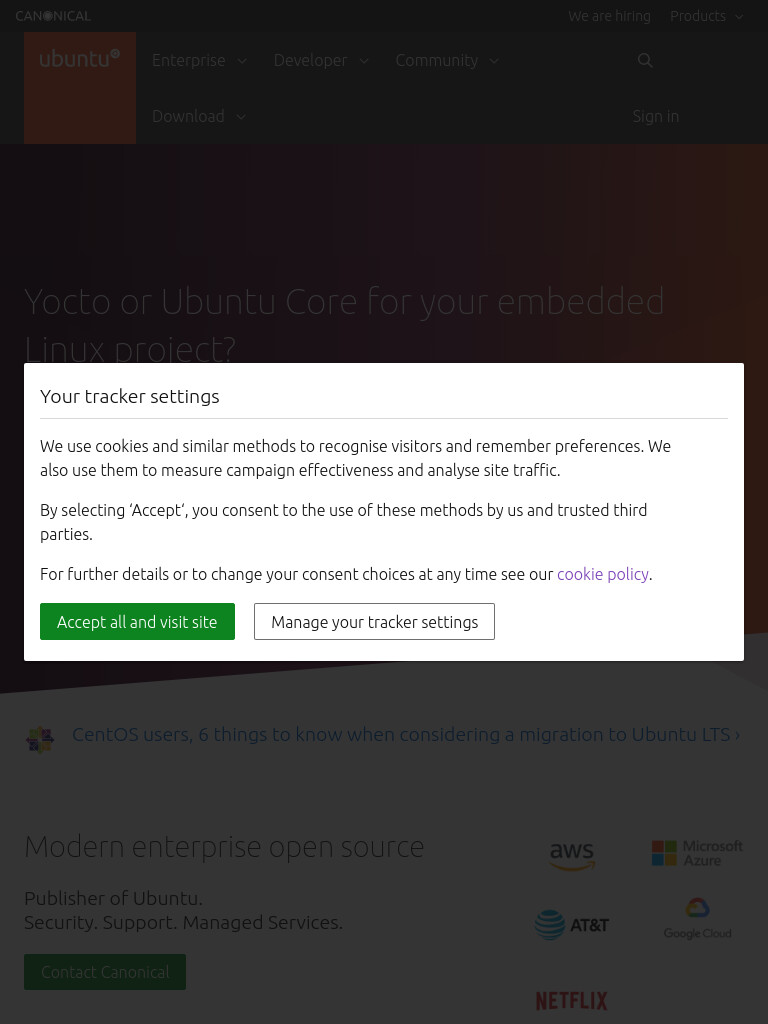The image size is (768, 1024).
Task: Open the Products dropdown in the top bar
Action: [x=707, y=16]
